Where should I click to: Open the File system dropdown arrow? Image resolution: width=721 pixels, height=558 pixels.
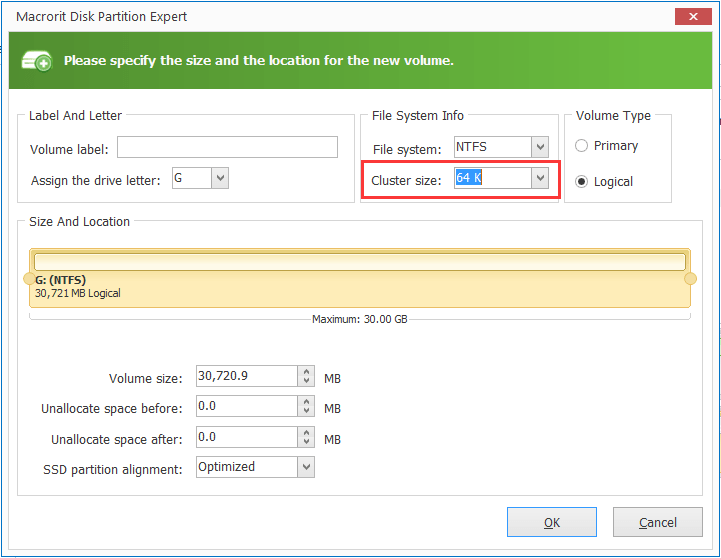coord(540,148)
